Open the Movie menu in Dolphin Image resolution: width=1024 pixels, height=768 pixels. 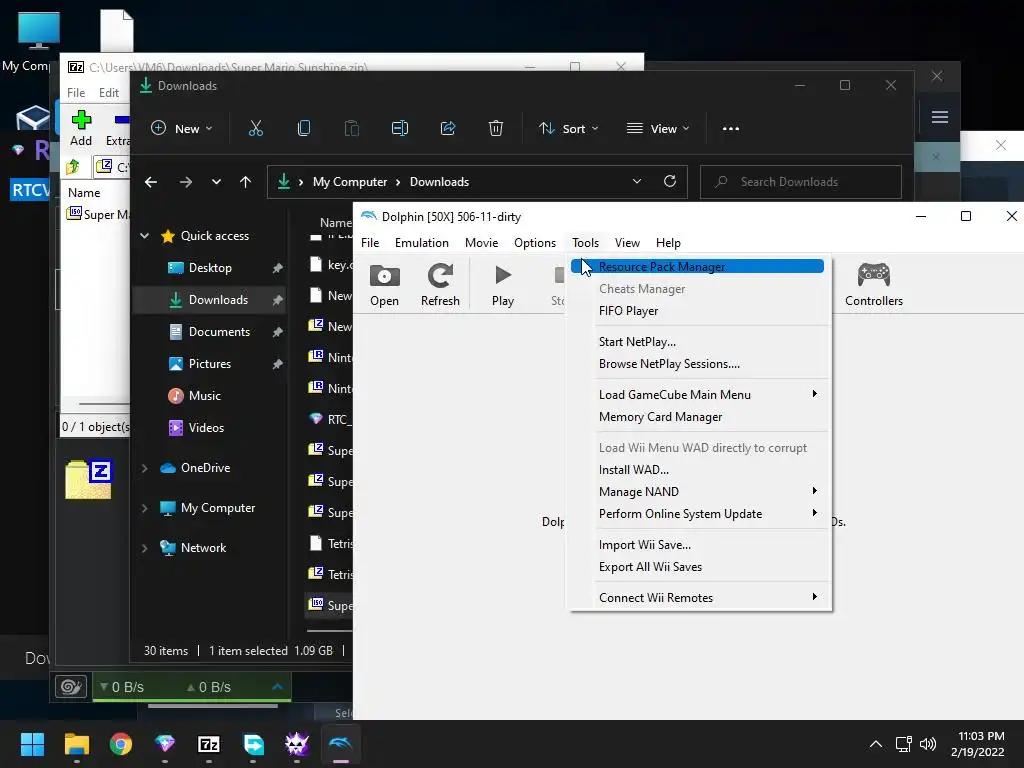481,243
